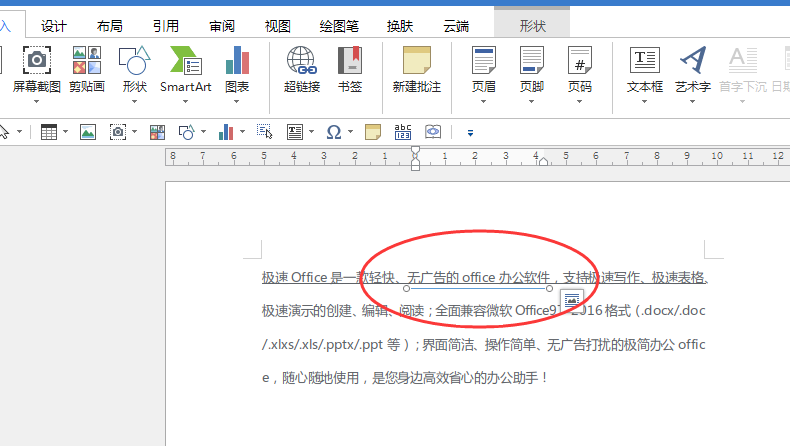Click the 页眉 header icon
The image size is (790, 446).
(484, 60)
